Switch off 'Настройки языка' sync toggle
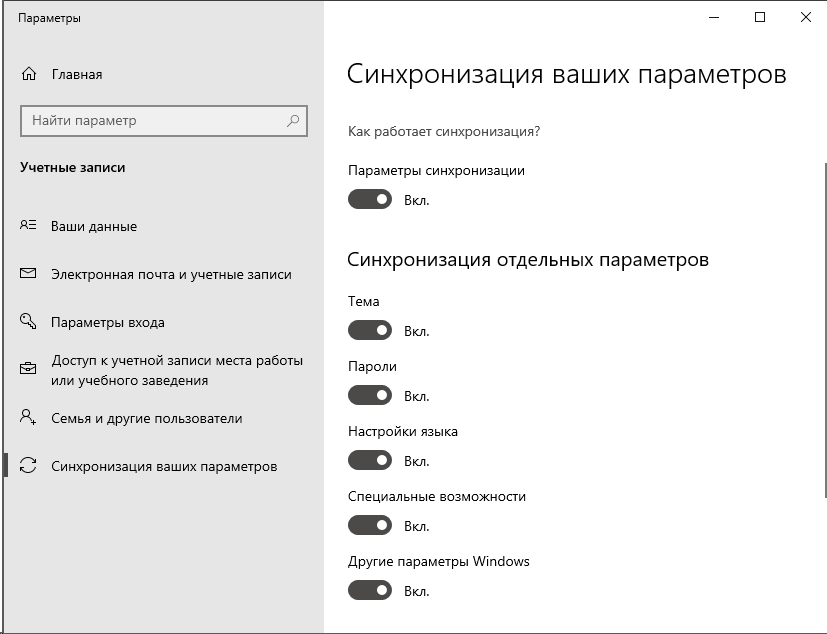 pos(369,461)
